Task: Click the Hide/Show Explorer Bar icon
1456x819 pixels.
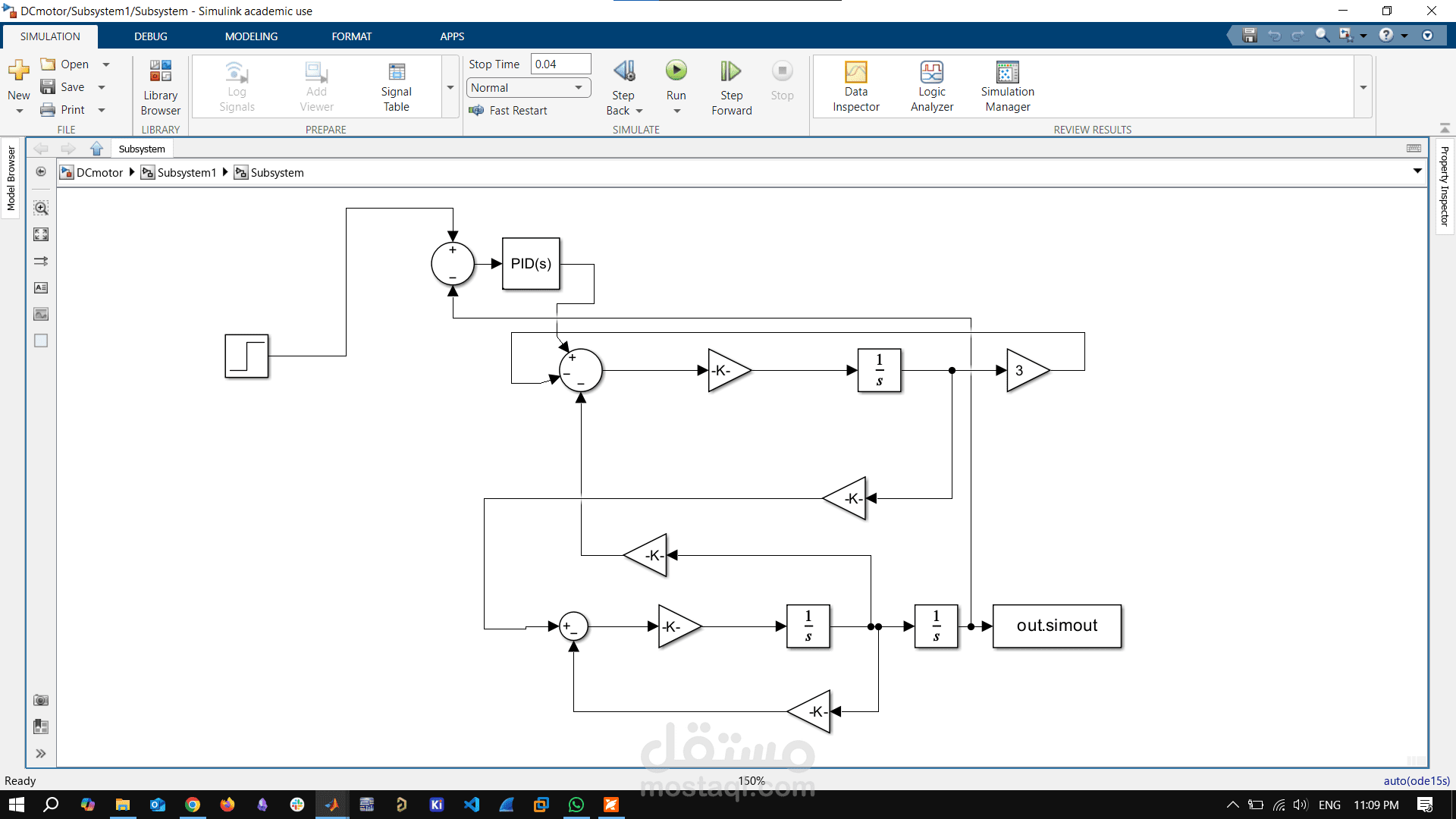Action: 41,171
